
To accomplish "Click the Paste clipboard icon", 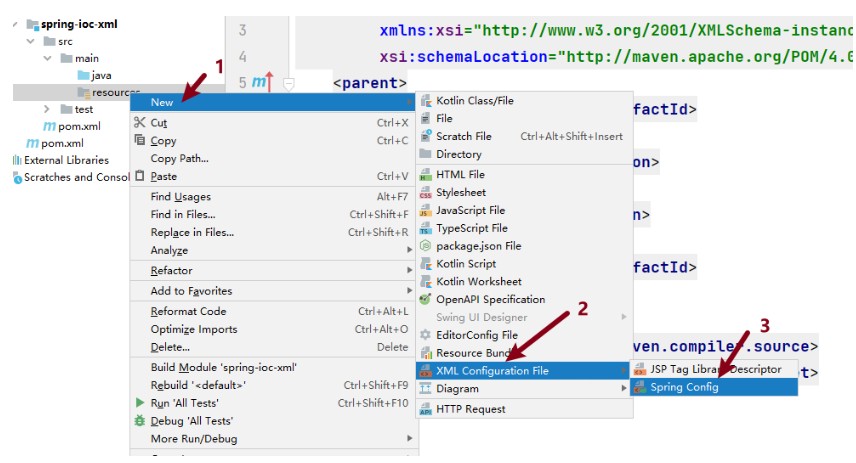I will tap(140, 176).
